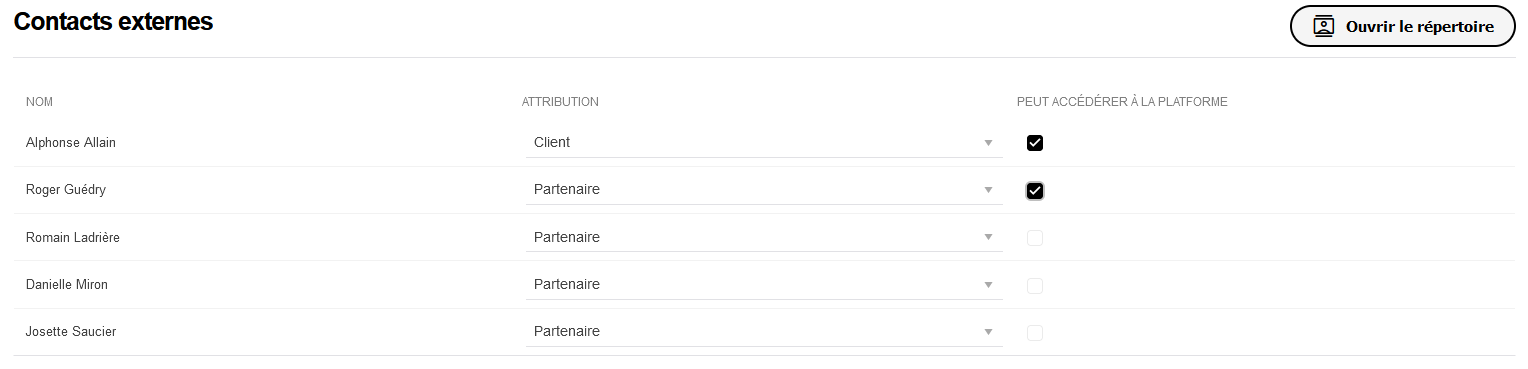Open the répertoire with the Ouvrir button

click(1402, 27)
